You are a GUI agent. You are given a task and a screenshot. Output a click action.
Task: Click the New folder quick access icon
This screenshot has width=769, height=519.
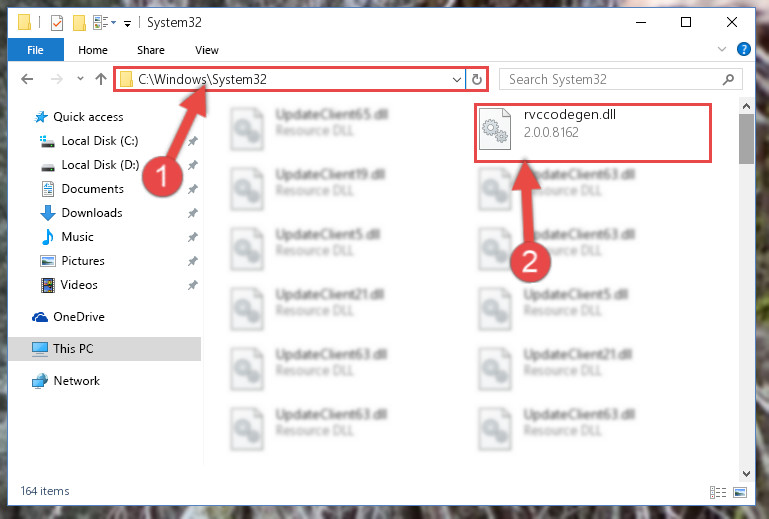79,23
